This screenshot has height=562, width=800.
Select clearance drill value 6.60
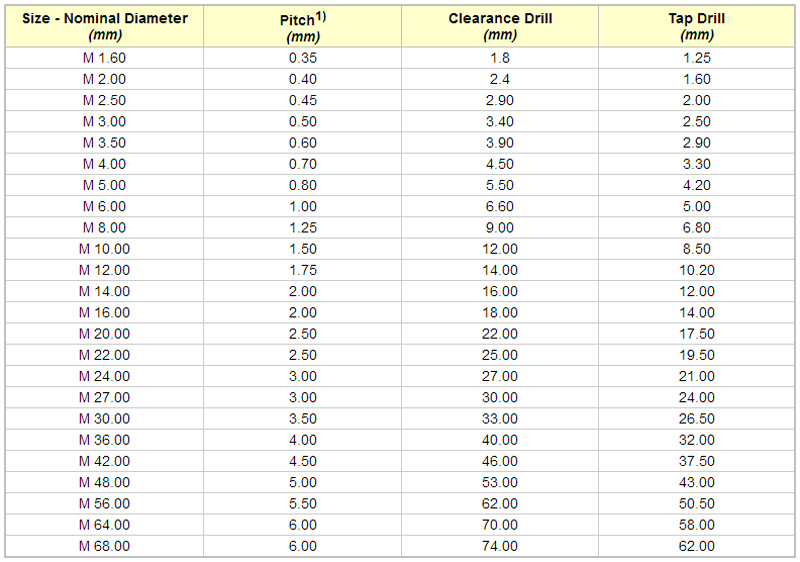tap(500, 207)
